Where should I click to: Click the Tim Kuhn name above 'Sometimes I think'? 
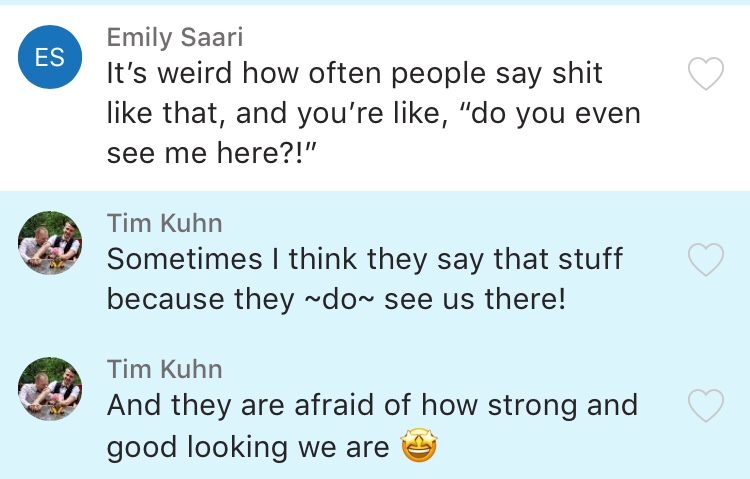pyautogui.click(x=164, y=223)
